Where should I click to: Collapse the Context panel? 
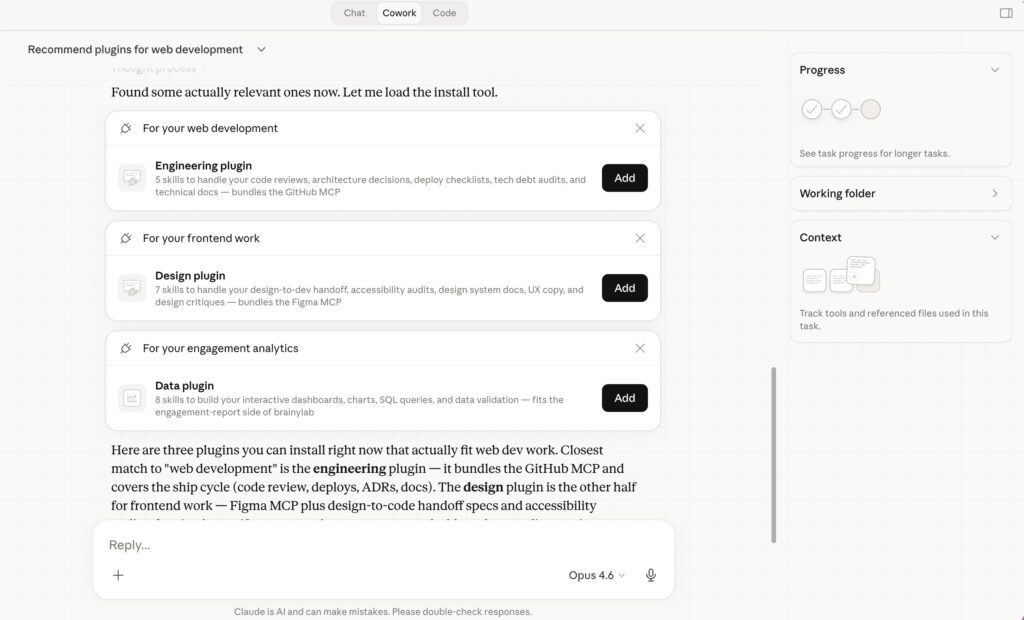994,237
